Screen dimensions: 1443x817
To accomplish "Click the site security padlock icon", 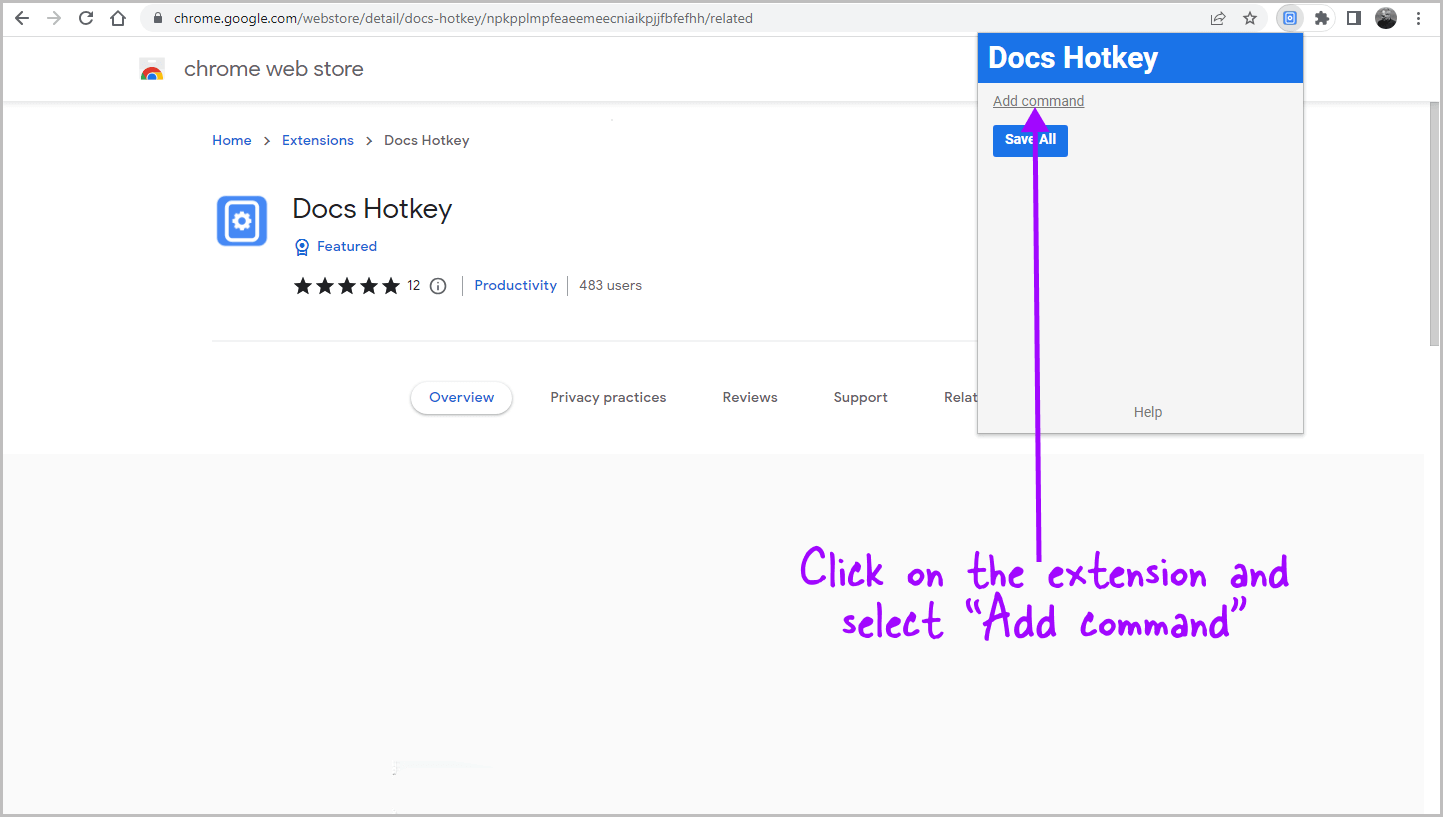I will [x=156, y=17].
